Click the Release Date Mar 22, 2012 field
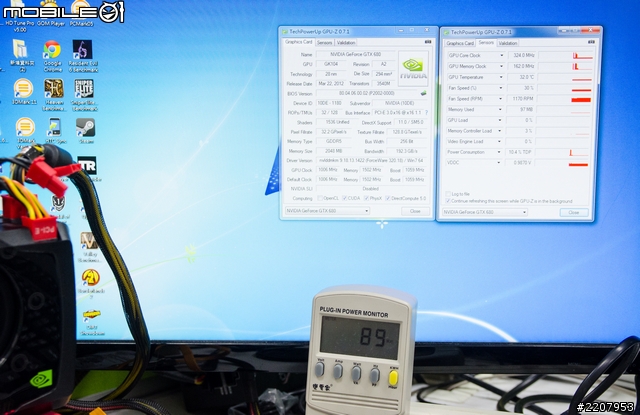This screenshot has height=415, width=640. tap(331, 84)
